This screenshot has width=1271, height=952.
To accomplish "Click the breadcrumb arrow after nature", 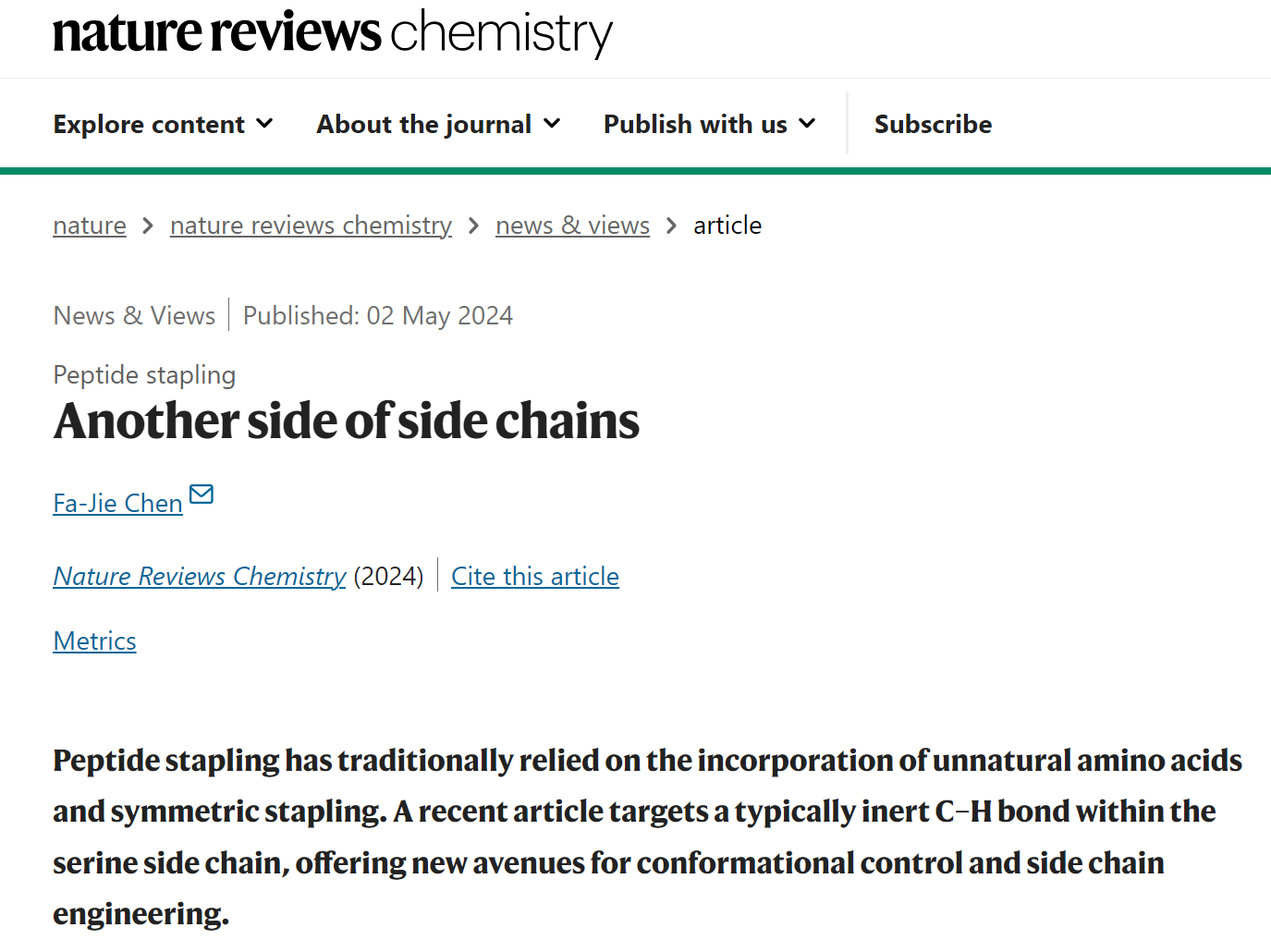I will point(148,226).
